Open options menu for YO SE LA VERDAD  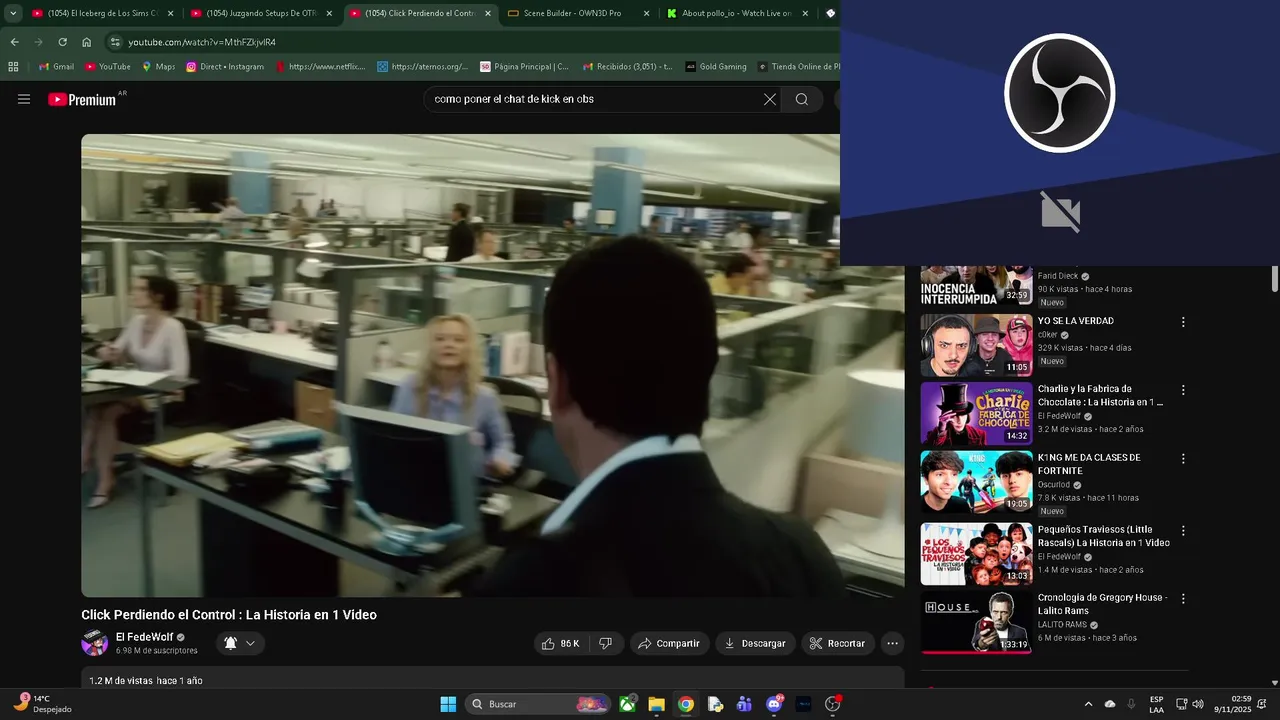coord(1183,322)
